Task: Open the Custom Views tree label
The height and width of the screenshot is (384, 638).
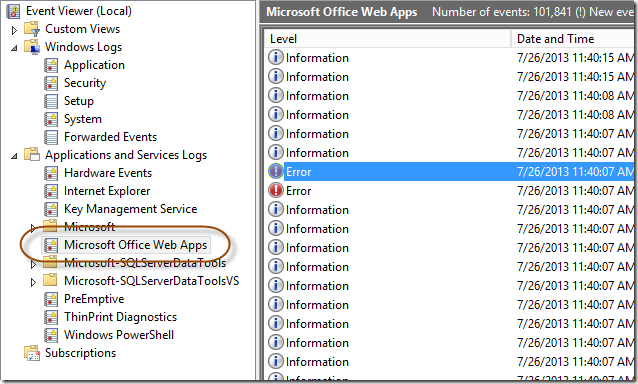Action: pyautogui.click(x=83, y=29)
